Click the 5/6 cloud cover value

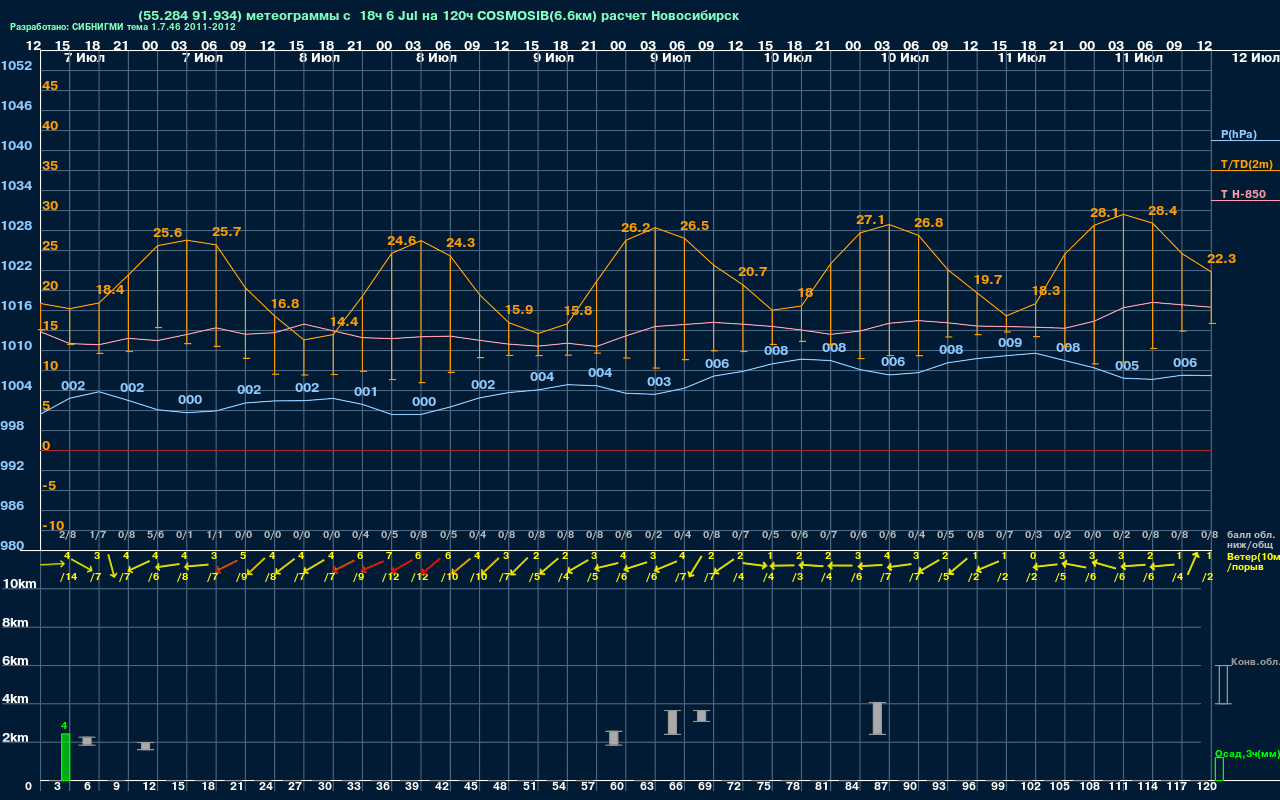pyautogui.click(x=156, y=535)
